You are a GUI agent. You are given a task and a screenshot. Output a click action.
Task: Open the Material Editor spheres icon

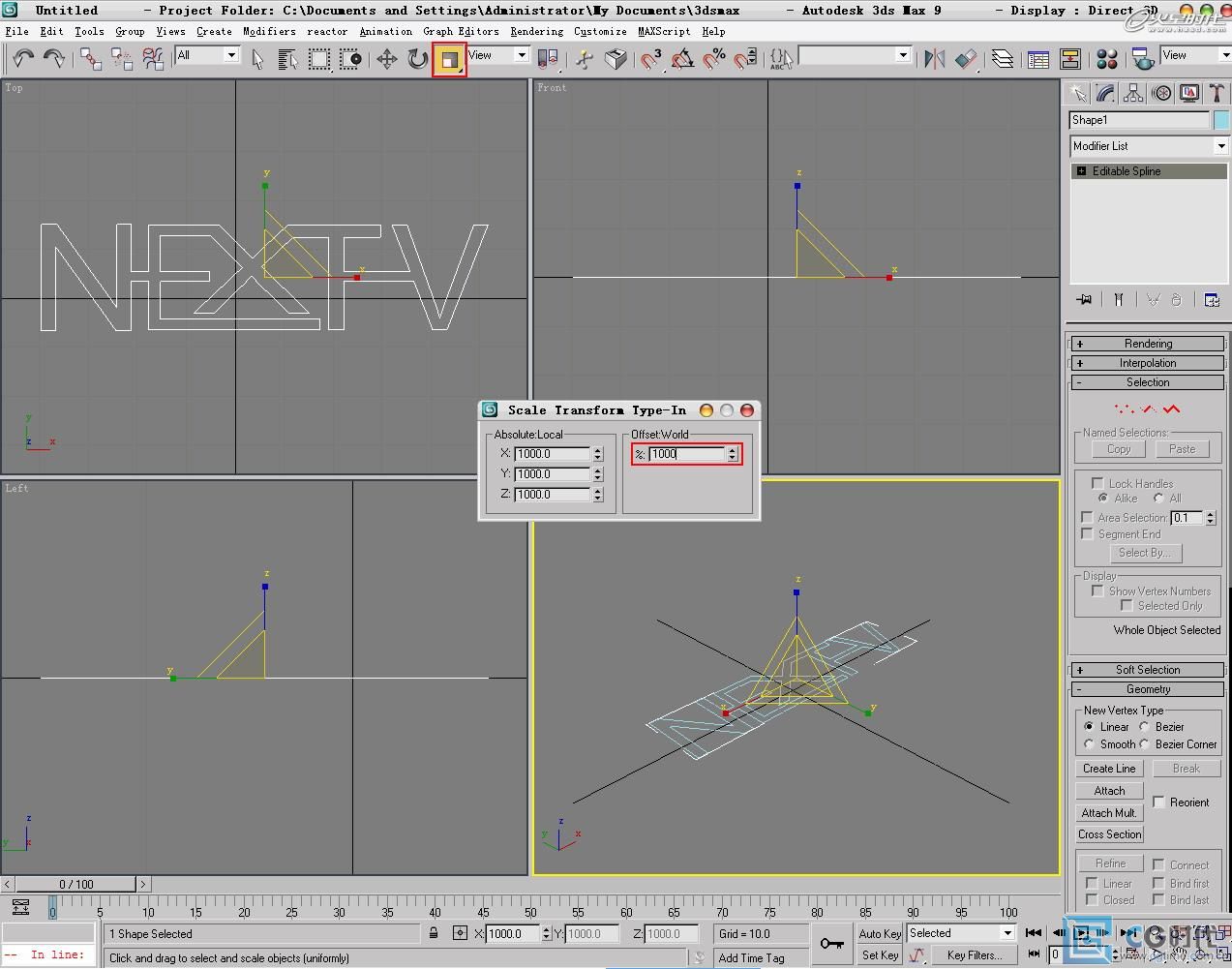(1107, 59)
